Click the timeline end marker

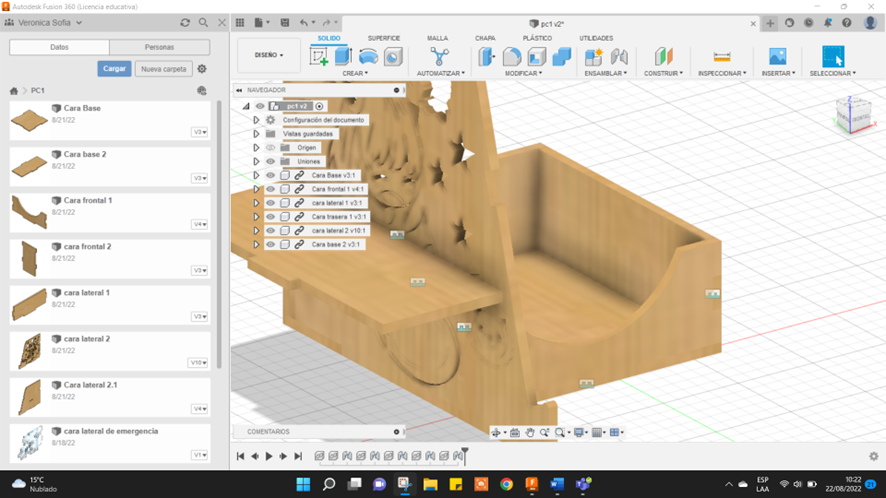click(x=464, y=456)
